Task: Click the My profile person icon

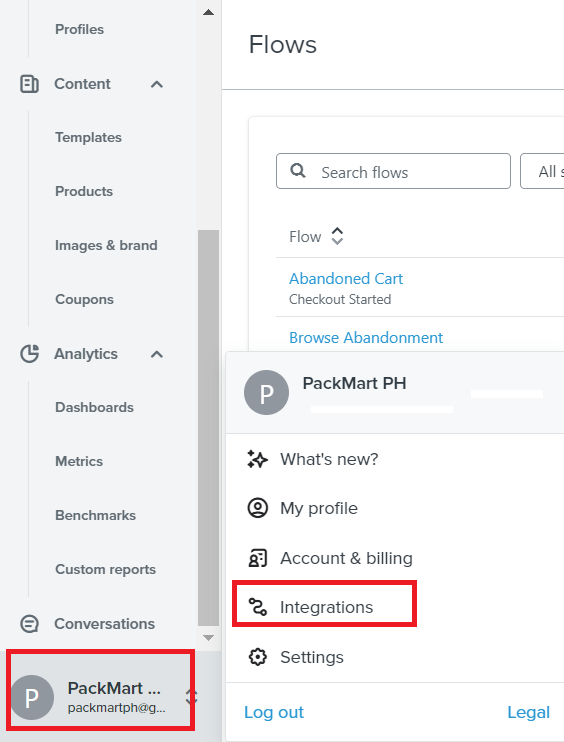Action: coord(257,508)
